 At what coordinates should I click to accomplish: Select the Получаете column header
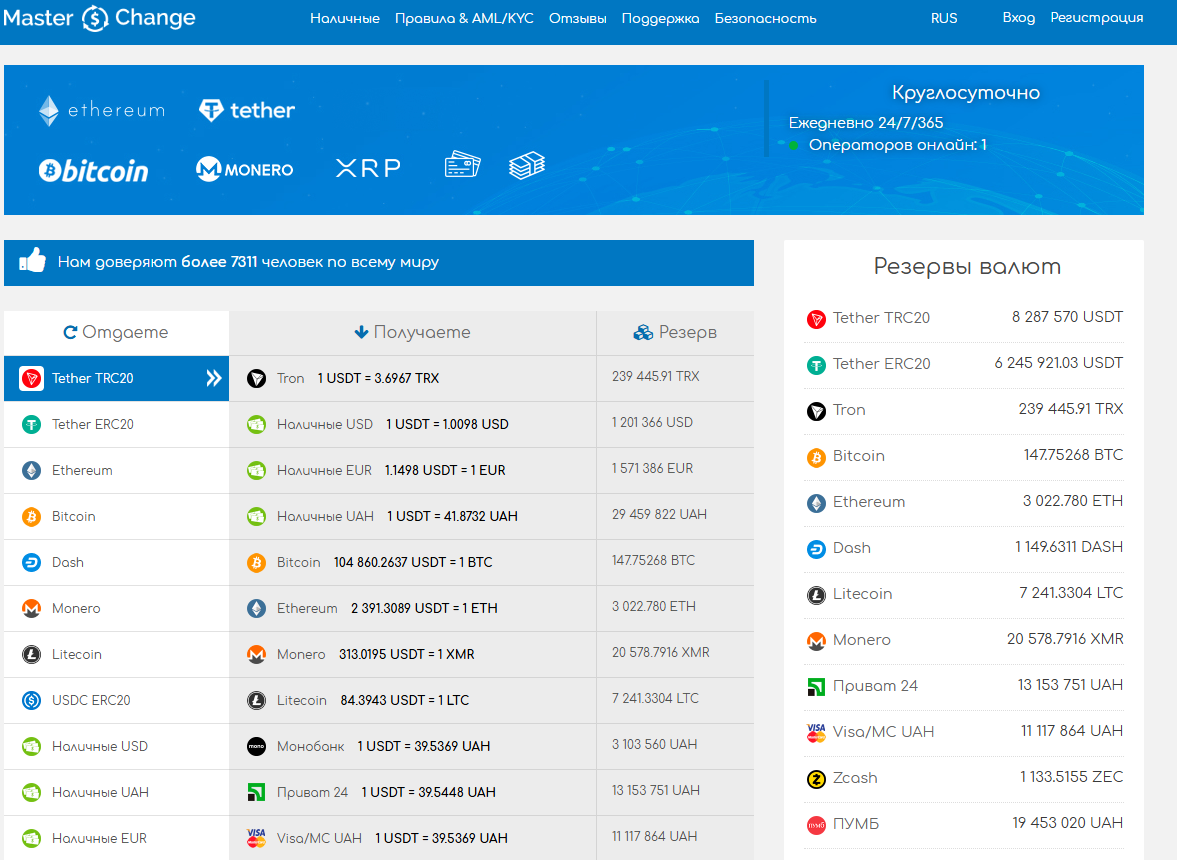pyautogui.click(x=413, y=332)
